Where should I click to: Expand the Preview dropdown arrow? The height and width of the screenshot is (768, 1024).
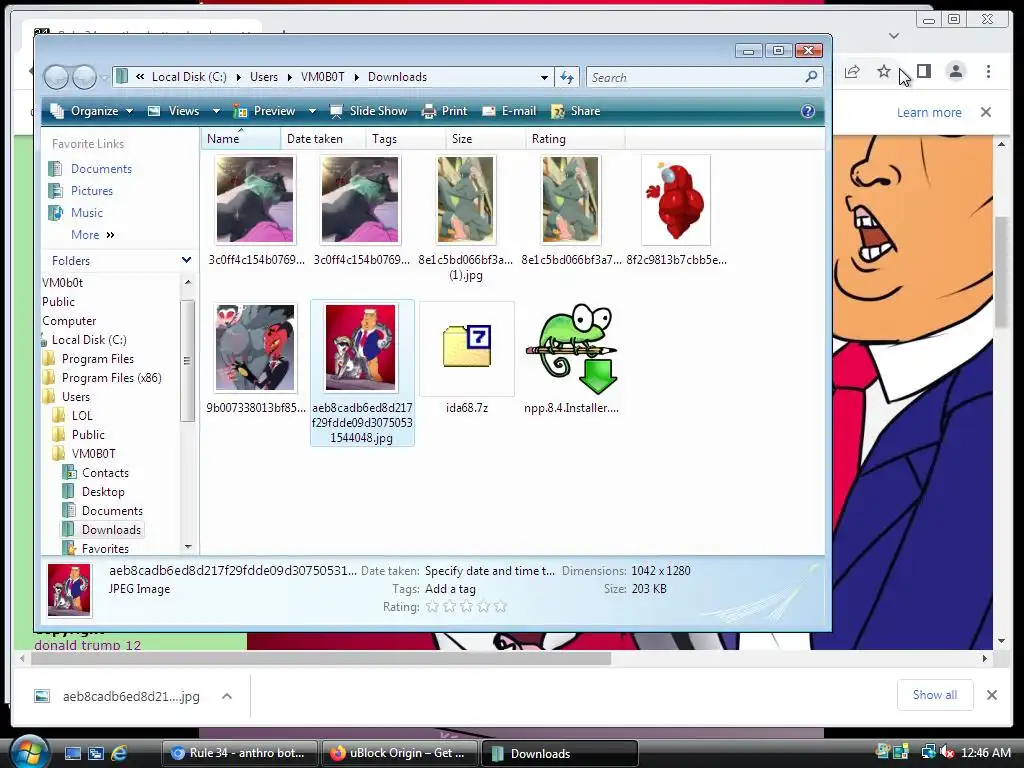[312, 112]
